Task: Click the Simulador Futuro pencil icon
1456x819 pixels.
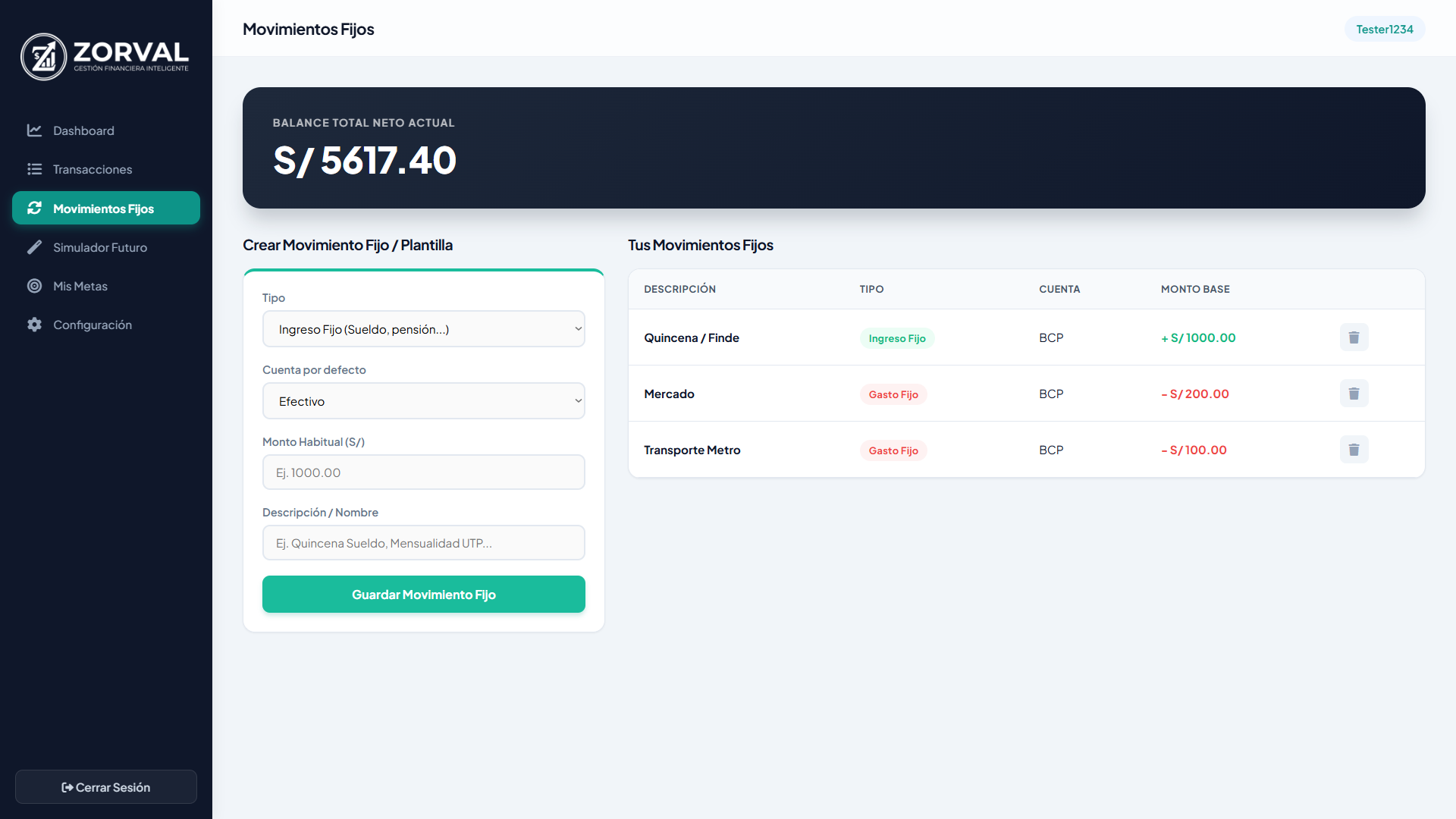Action: 34,247
